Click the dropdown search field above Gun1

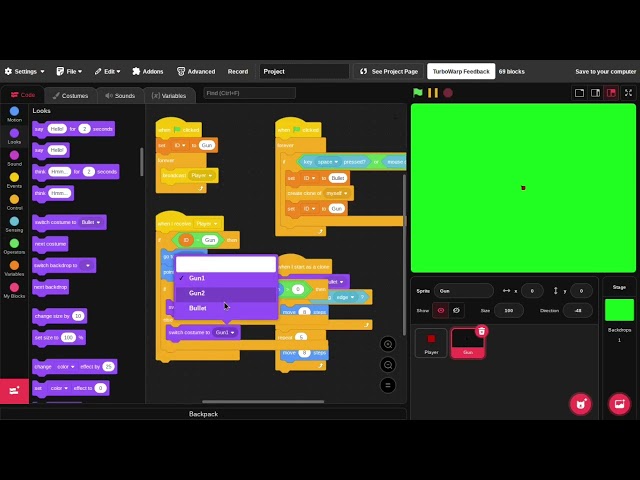coord(226,264)
